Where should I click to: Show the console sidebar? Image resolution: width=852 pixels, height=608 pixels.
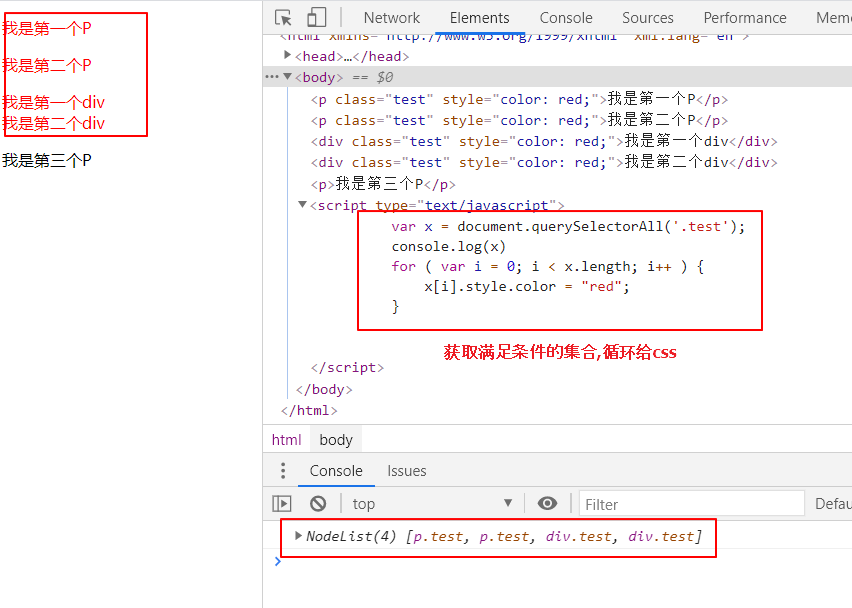pyautogui.click(x=281, y=503)
